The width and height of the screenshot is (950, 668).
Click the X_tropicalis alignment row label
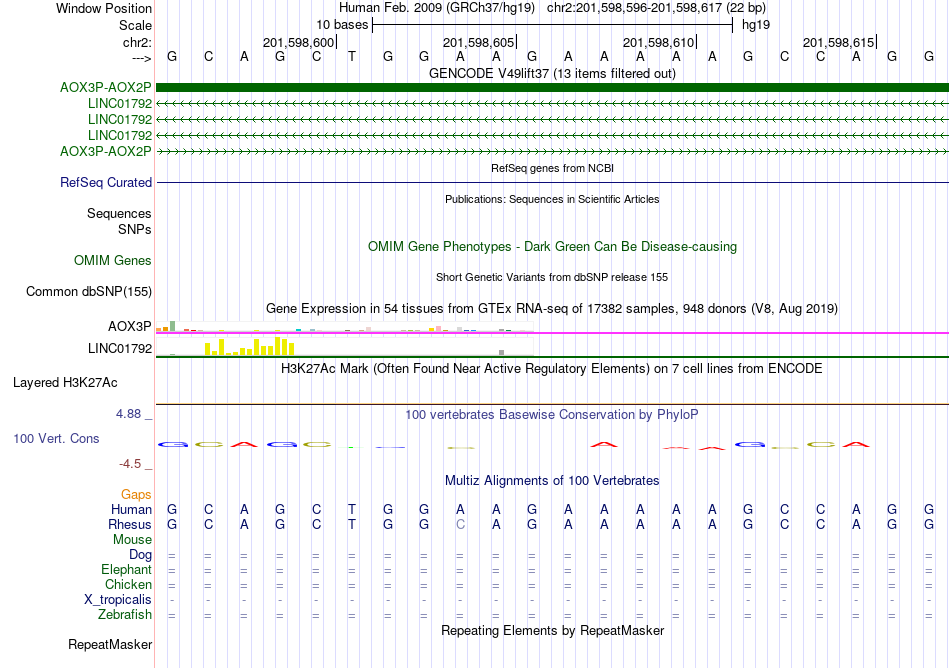click(118, 600)
